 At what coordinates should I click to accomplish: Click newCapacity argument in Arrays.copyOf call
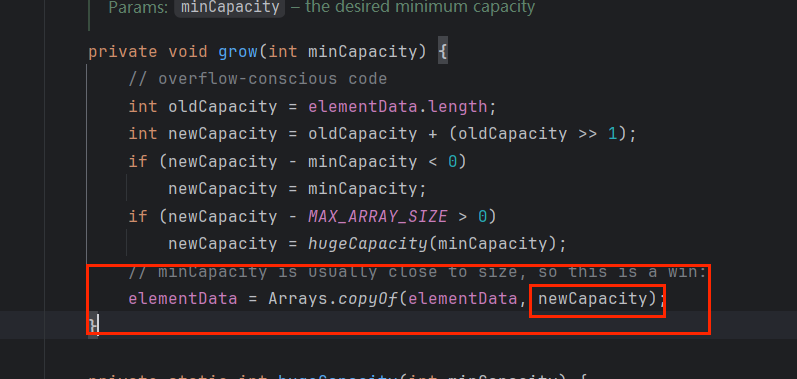click(x=592, y=298)
